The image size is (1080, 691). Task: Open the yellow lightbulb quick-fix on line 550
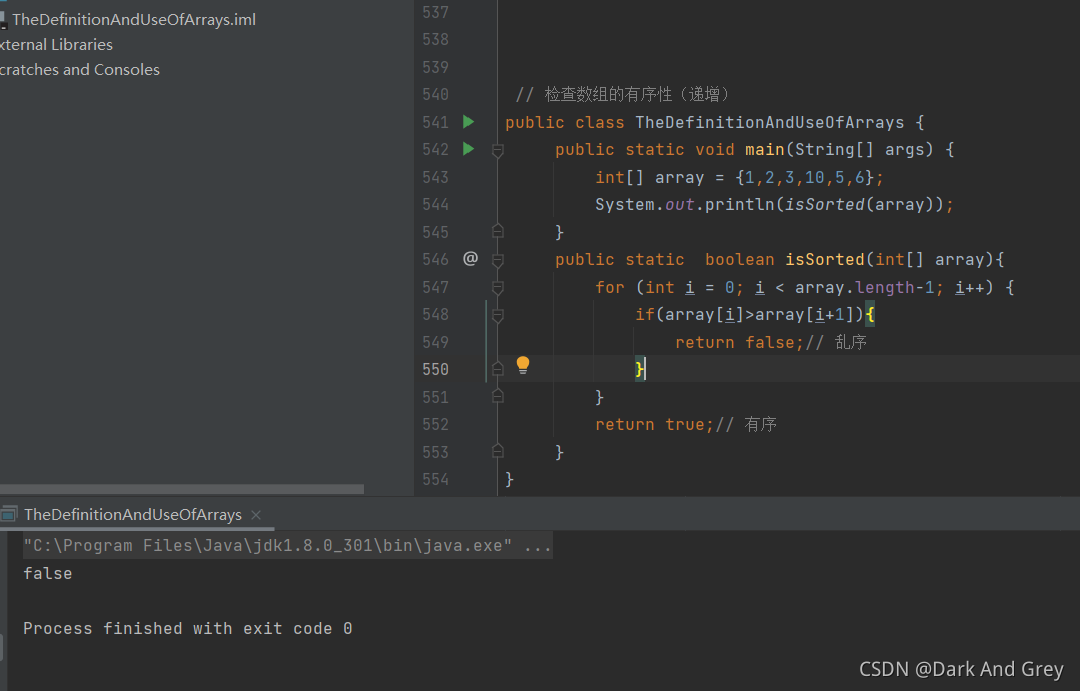[x=523, y=365]
